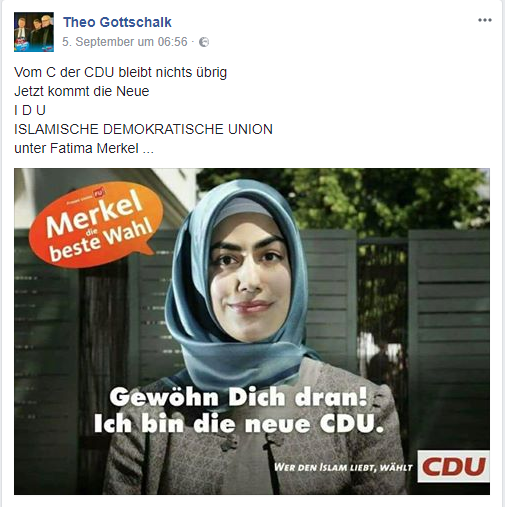Click the orange 'Merkel die beste Wahl' bubble

point(96,225)
